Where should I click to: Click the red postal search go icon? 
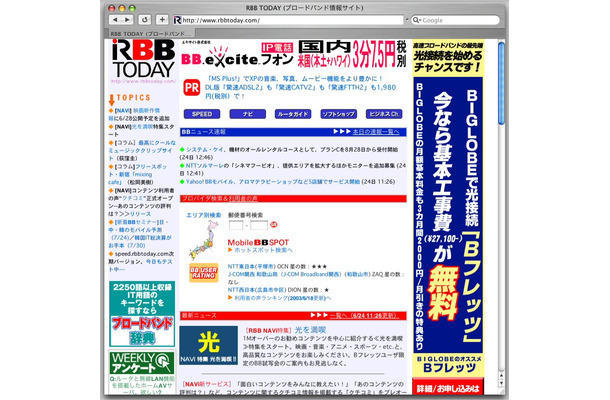[x=273, y=225]
